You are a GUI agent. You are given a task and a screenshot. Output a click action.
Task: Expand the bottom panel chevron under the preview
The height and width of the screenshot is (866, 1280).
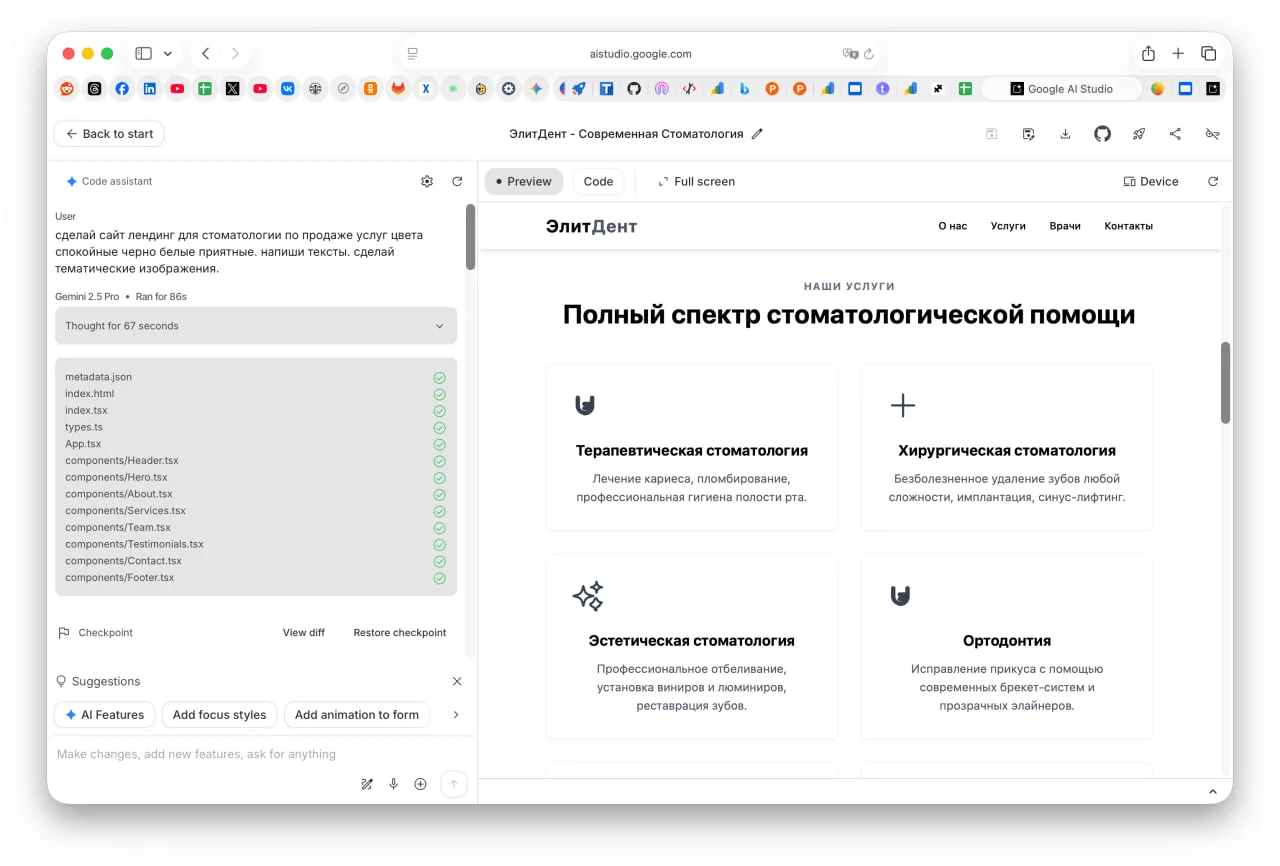point(1213,792)
